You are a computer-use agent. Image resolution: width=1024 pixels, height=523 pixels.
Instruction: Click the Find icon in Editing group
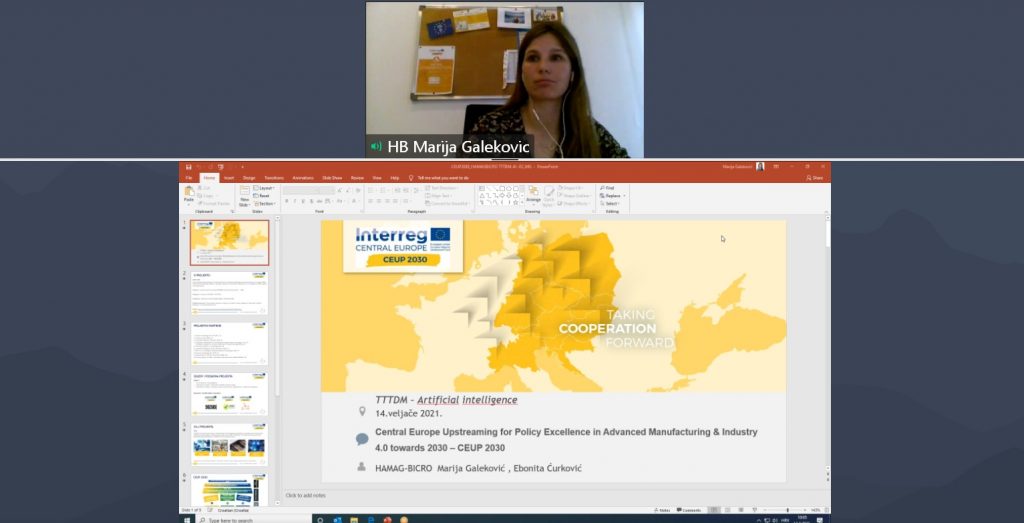[x=609, y=187]
